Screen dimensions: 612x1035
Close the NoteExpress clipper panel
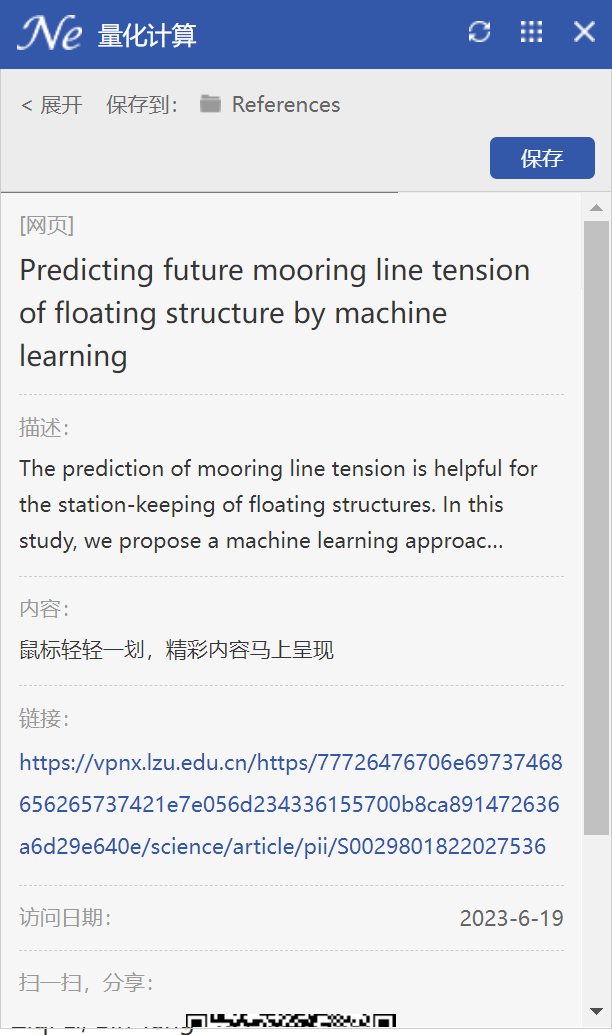[x=584, y=32]
